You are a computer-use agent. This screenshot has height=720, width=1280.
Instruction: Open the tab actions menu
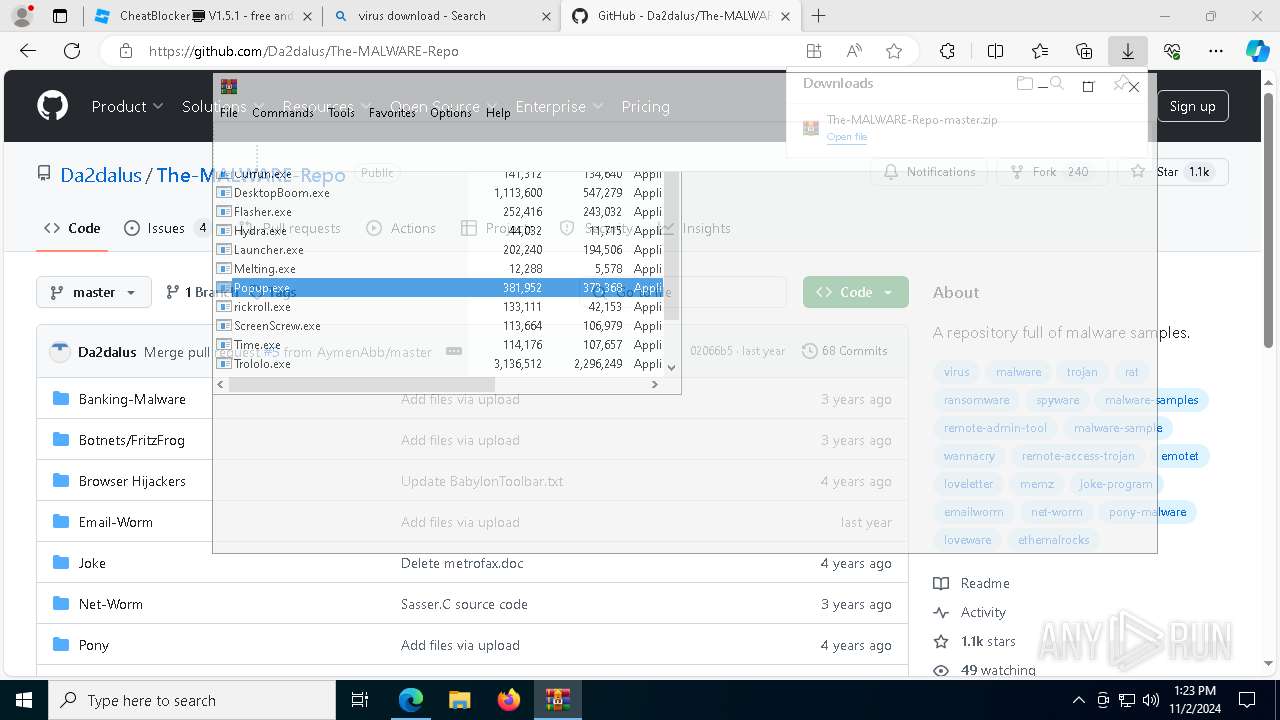[x=60, y=16]
